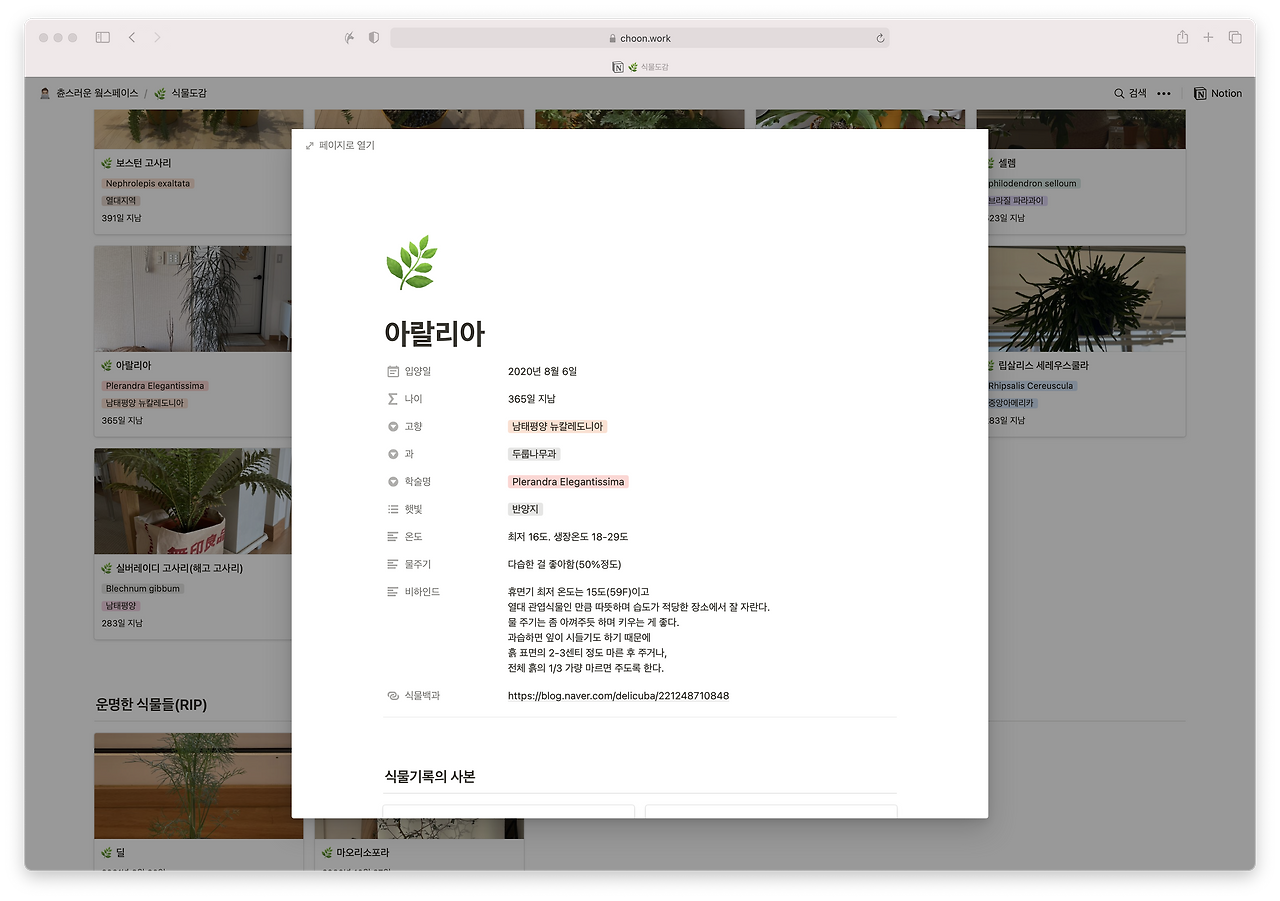Click the choon.work address bar
This screenshot has height=901, width=1280.
(640, 38)
